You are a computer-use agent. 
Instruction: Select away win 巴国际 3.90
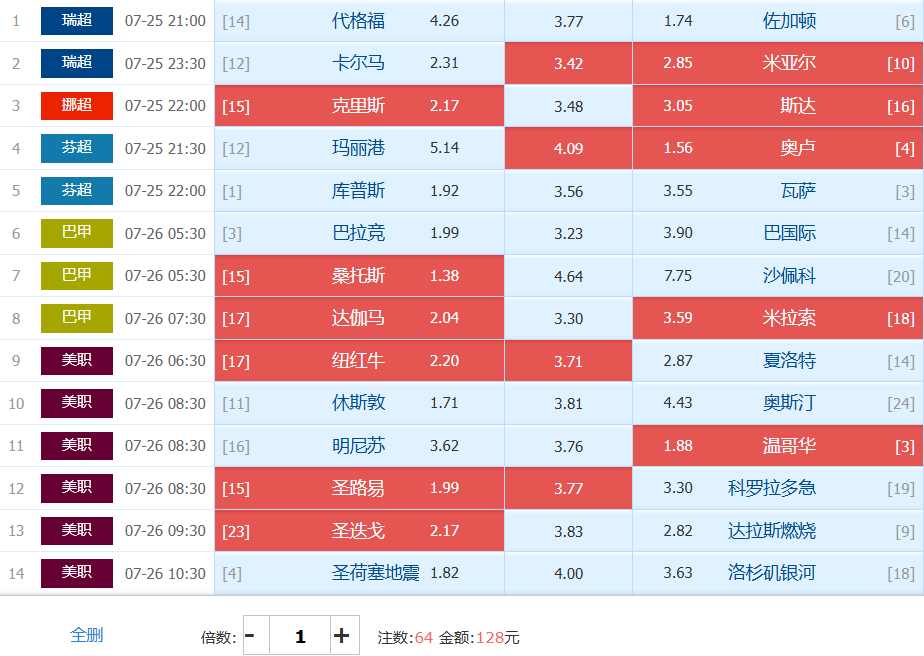click(778, 233)
